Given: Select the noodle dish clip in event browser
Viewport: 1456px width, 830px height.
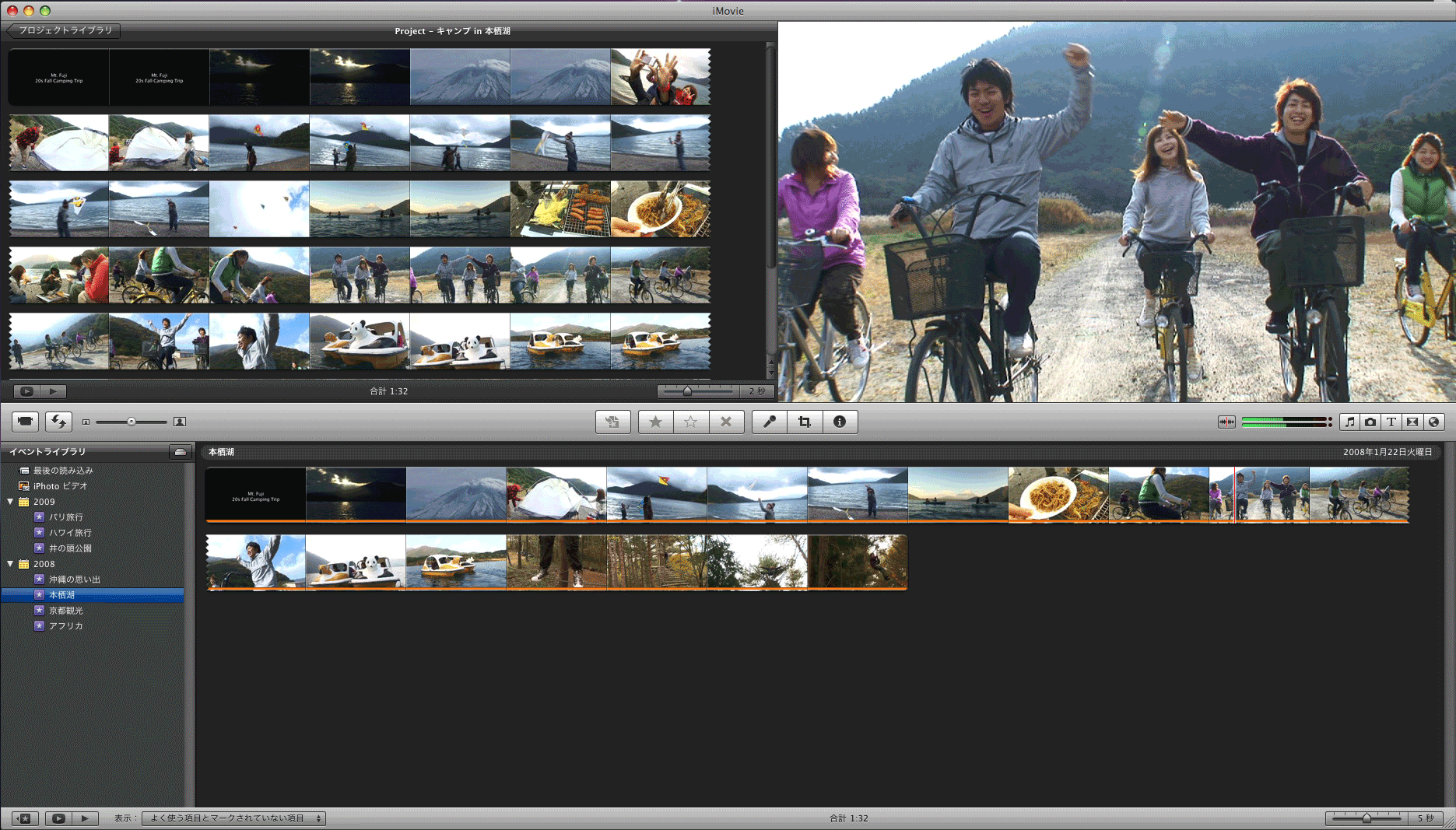Looking at the screenshot, I should click(1058, 495).
